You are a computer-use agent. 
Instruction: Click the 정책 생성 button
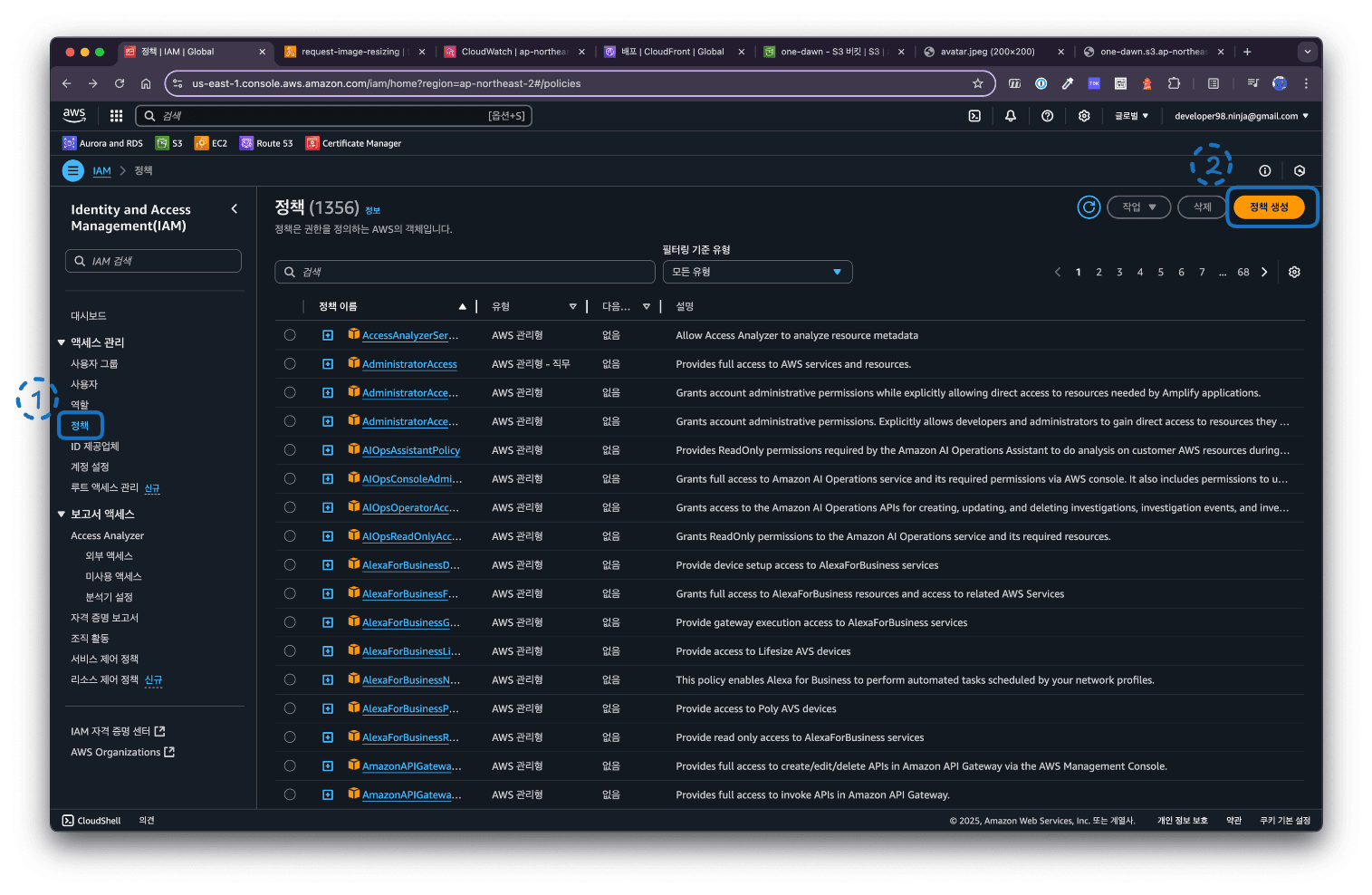coord(1269,207)
